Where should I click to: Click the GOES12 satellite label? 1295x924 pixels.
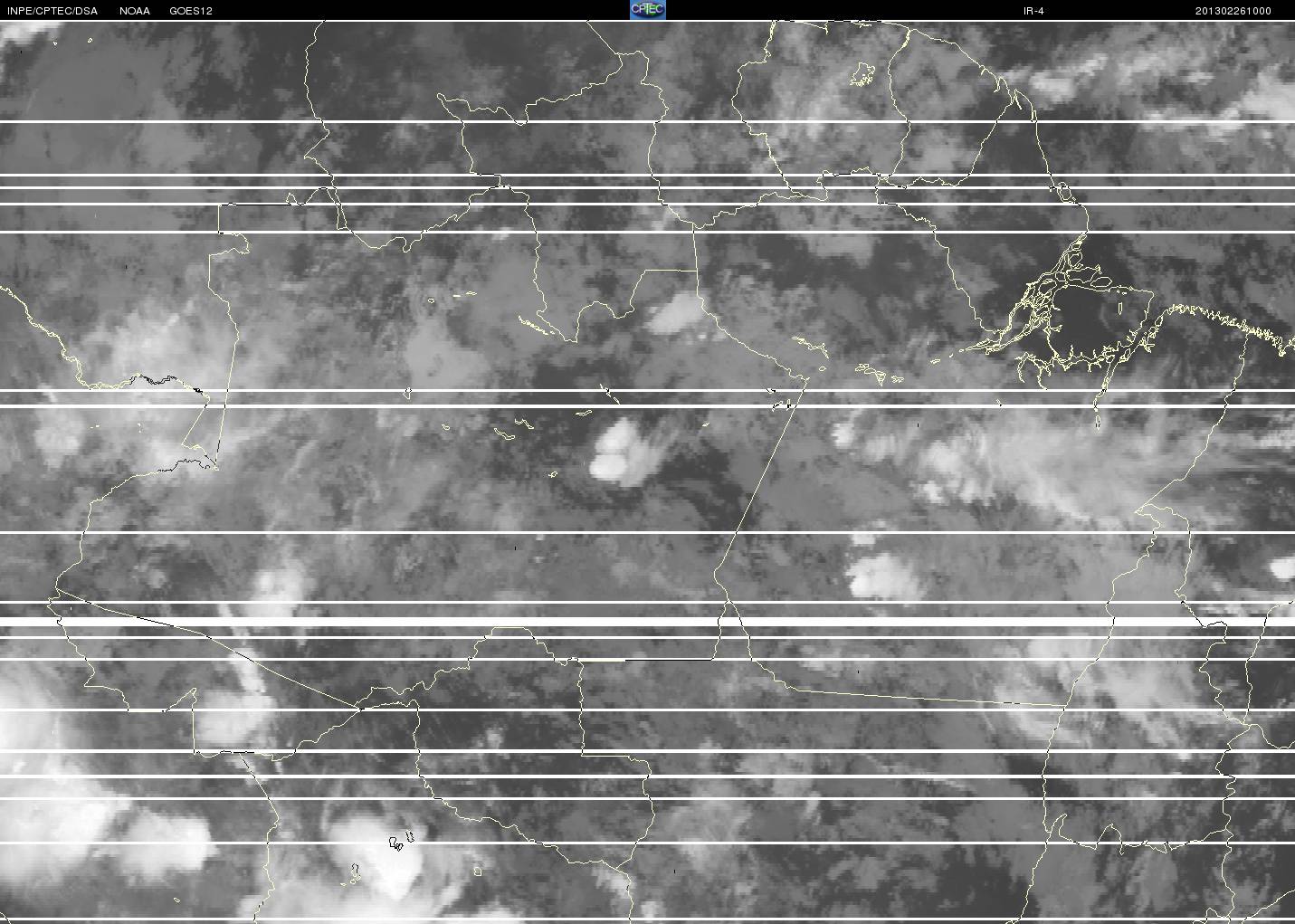[x=191, y=11]
